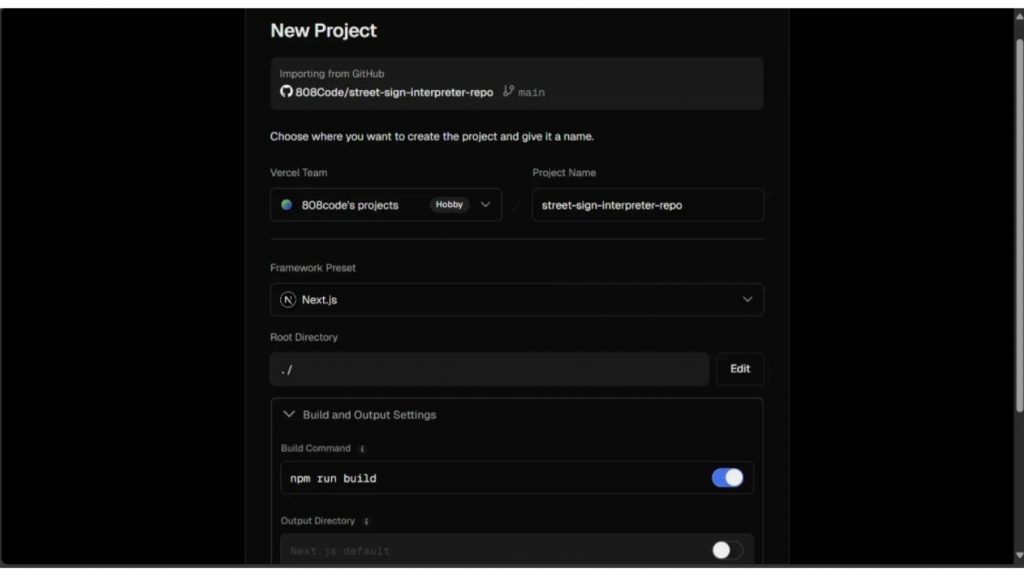This screenshot has height=576, width=1024.
Task: Click the Edit button for Root Directory
Action: (740, 369)
